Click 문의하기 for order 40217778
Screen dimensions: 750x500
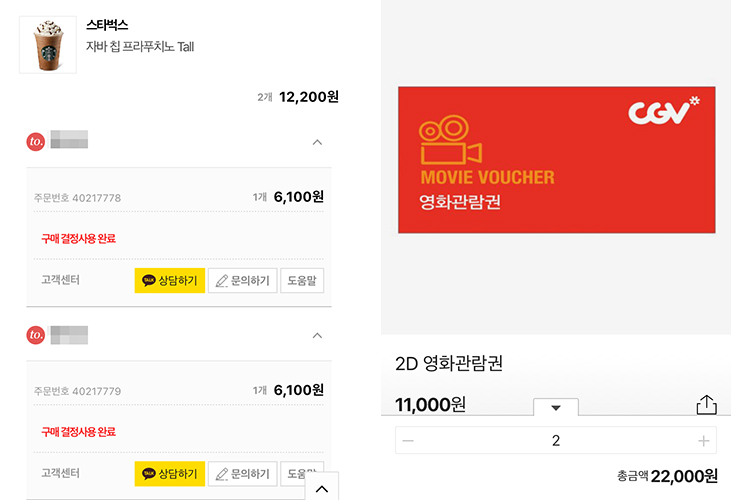(243, 280)
